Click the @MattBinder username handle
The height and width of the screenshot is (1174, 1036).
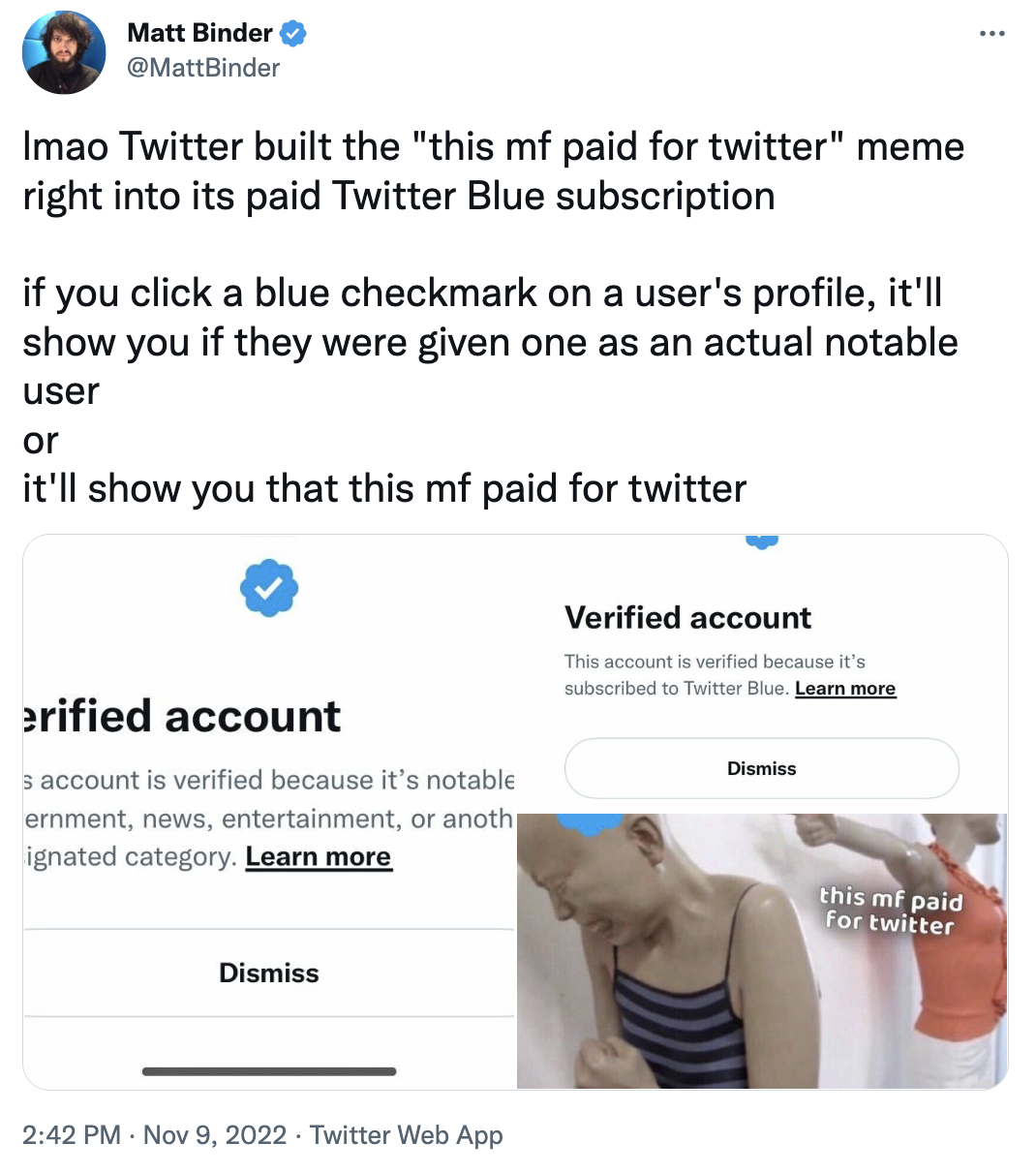click(202, 68)
